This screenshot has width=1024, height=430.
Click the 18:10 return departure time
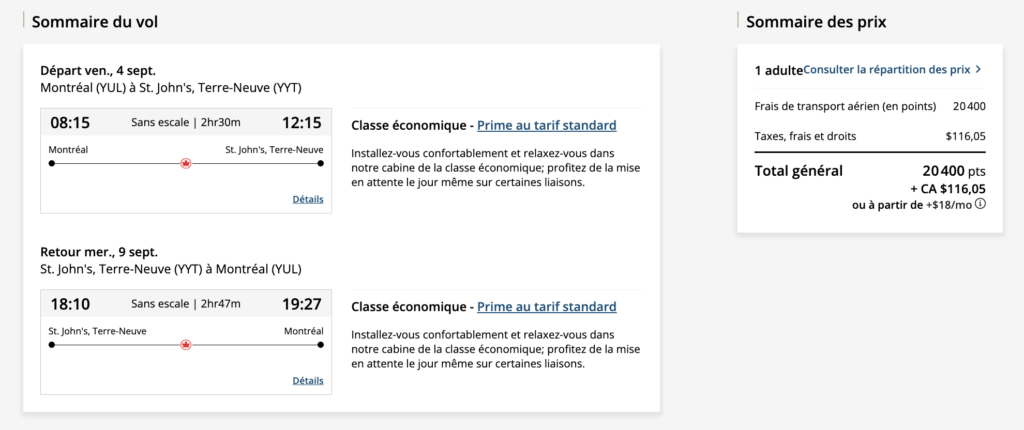70,304
